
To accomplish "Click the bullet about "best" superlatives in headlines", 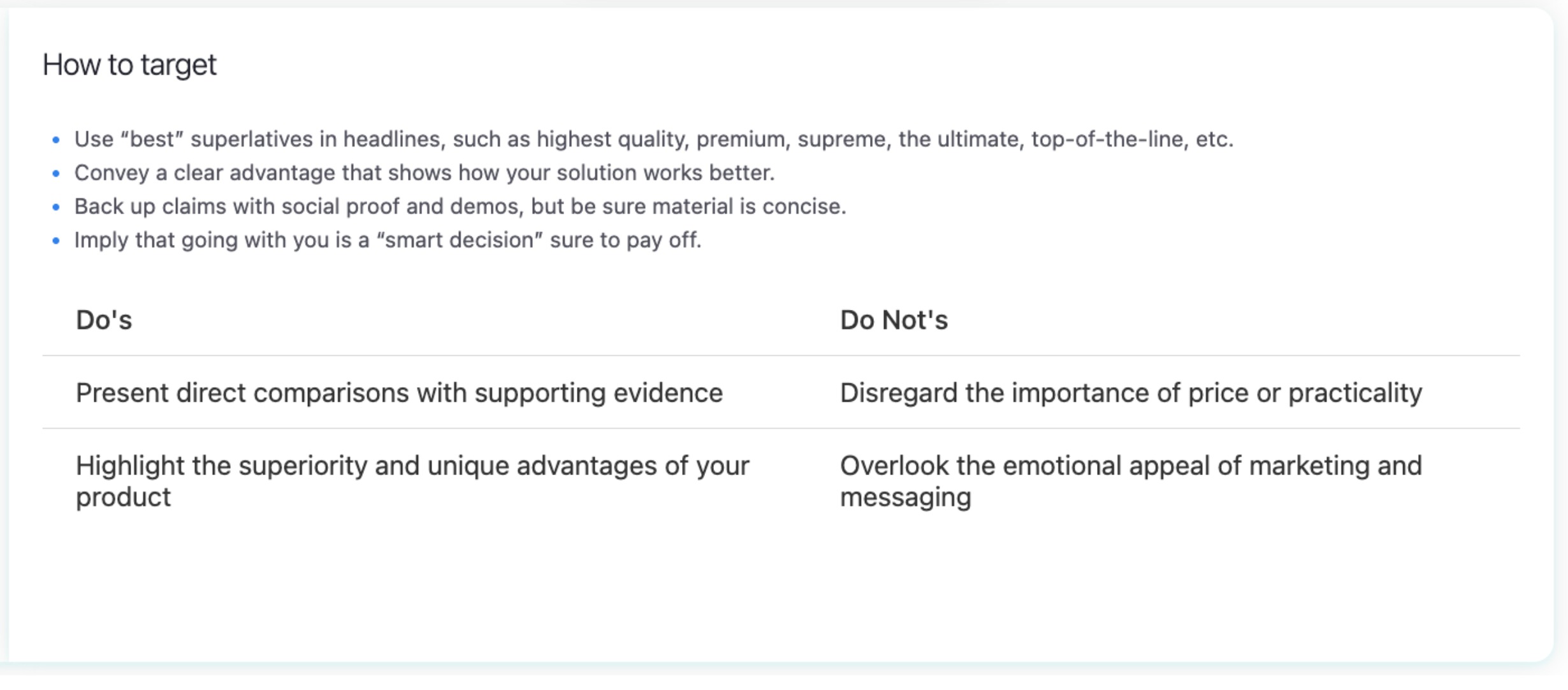I will tap(653, 139).
